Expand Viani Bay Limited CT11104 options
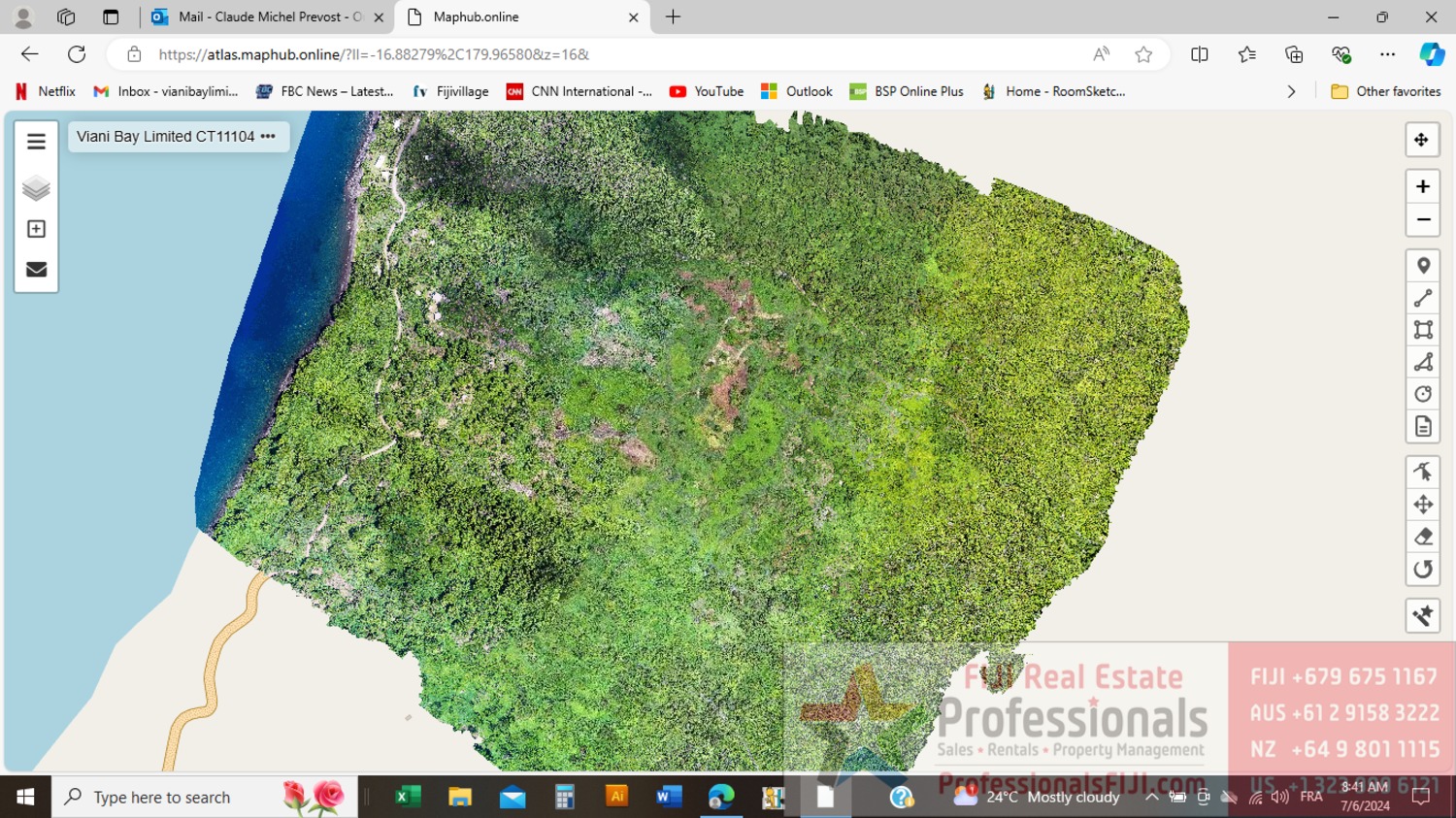This screenshot has width=1456, height=818. pyautogui.click(x=268, y=137)
